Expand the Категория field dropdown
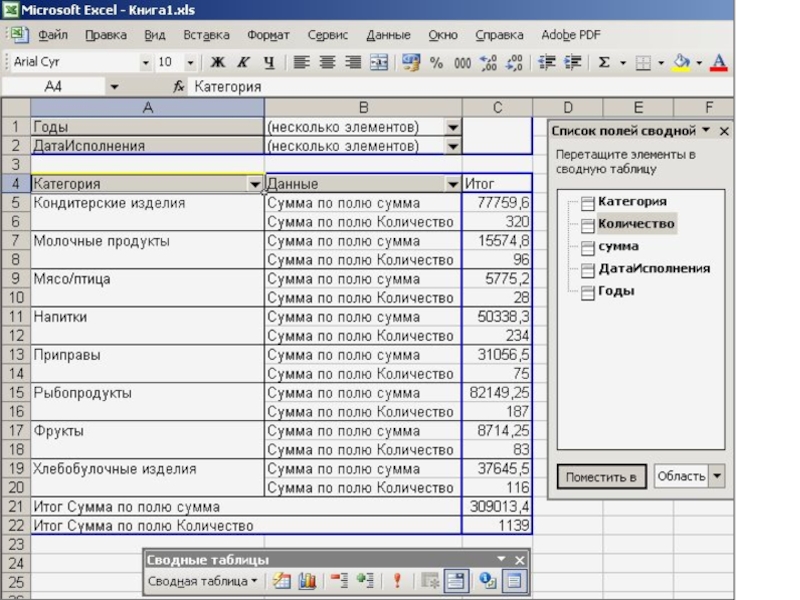Viewport: 800px width, 600px height. pyautogui.click(x=254, y=185)
